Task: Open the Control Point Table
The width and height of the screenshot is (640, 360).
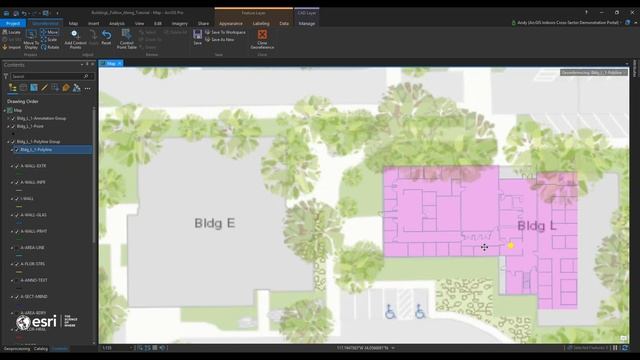Action: (127, 40)
